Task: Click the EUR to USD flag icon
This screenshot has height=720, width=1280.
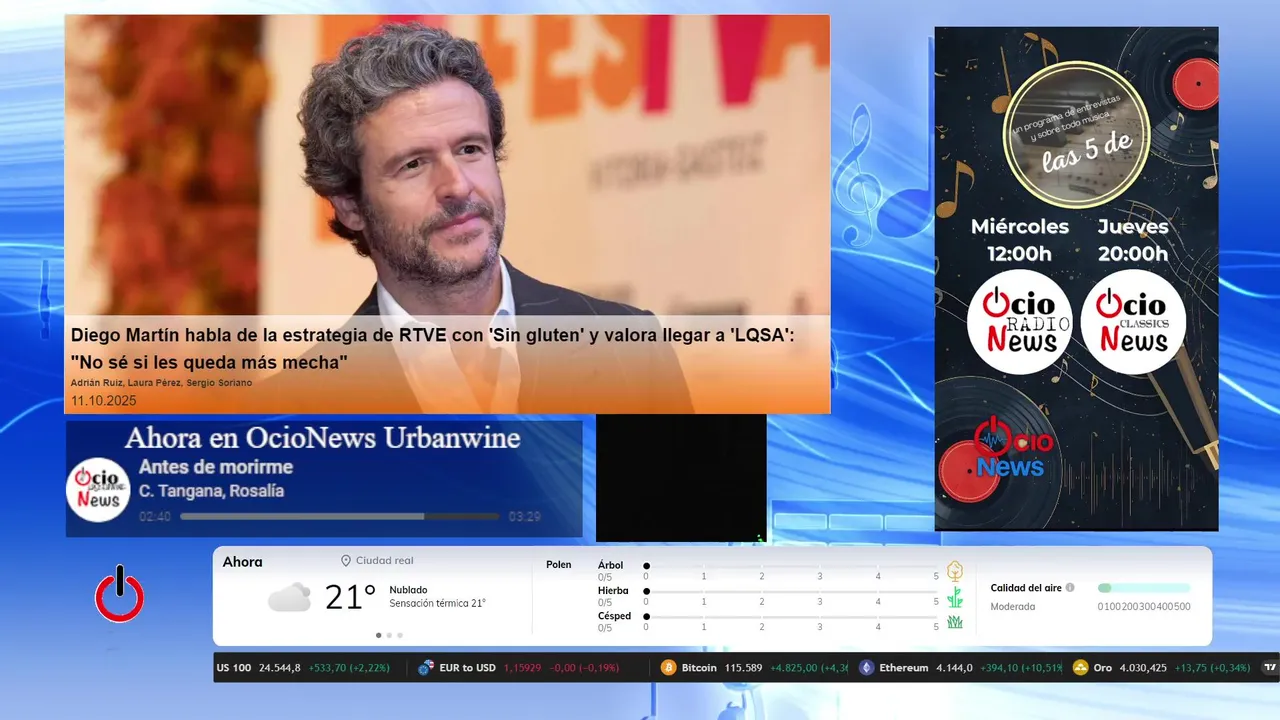Action: [x=426, y=668]
